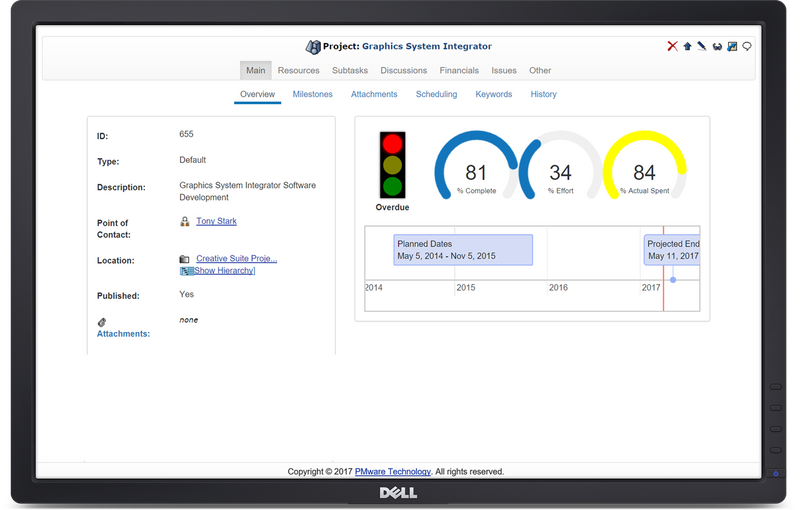
Task: Click the person icon beside Tony Stark
Action: [x=184, y=221]
